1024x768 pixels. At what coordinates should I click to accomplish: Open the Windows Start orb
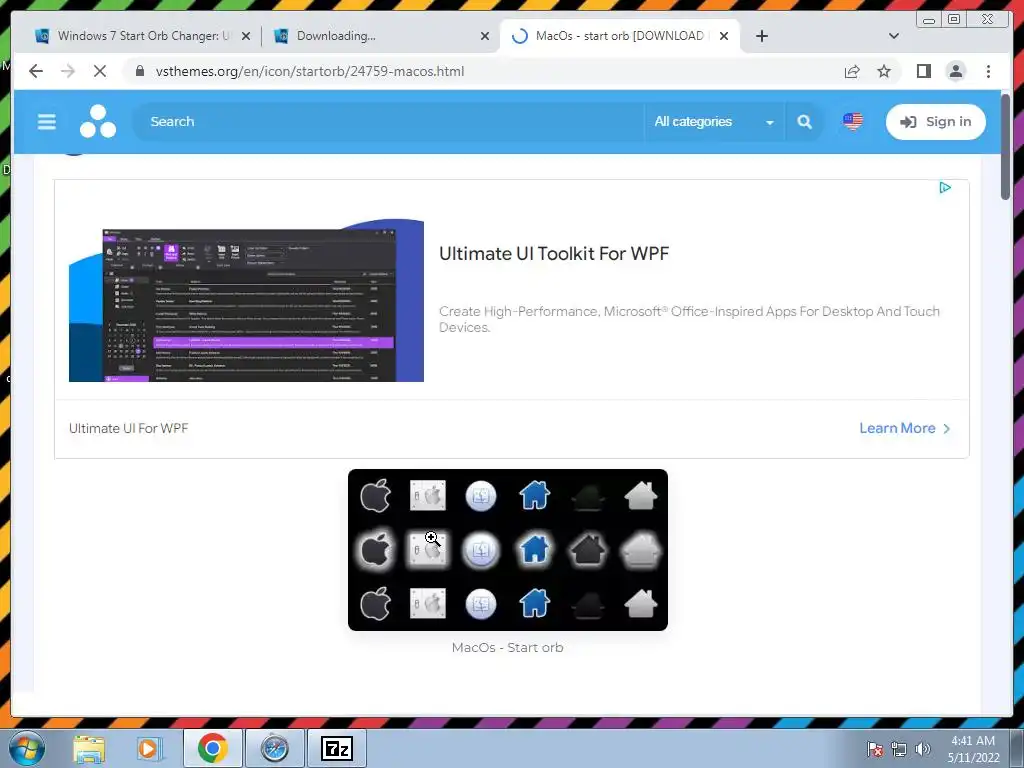tap(27, 749)
